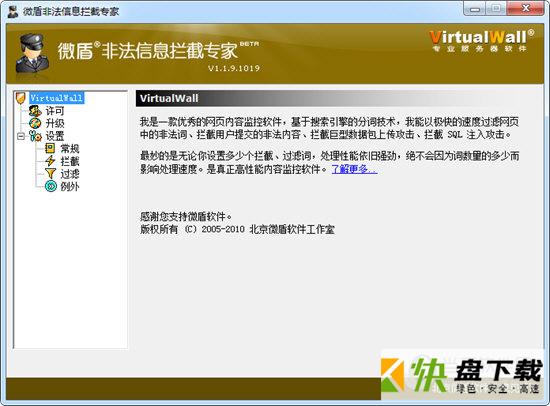Image resolution: width=550 pixels, height=406 pixels.
Task: Click the VirtualWall brand logo in banner
Action: [x=481, y=41]
